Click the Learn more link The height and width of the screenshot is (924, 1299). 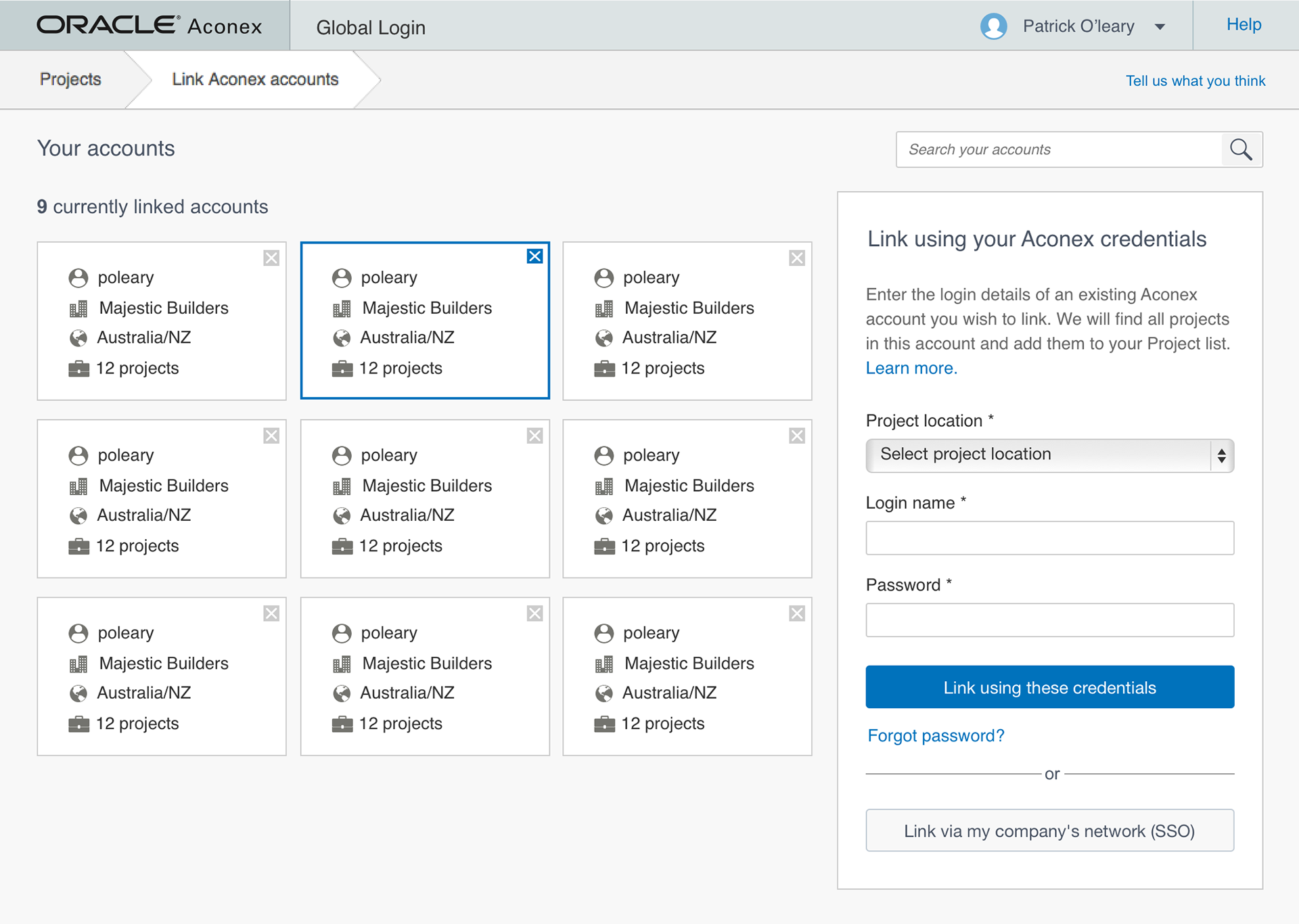tap(911, 368)
